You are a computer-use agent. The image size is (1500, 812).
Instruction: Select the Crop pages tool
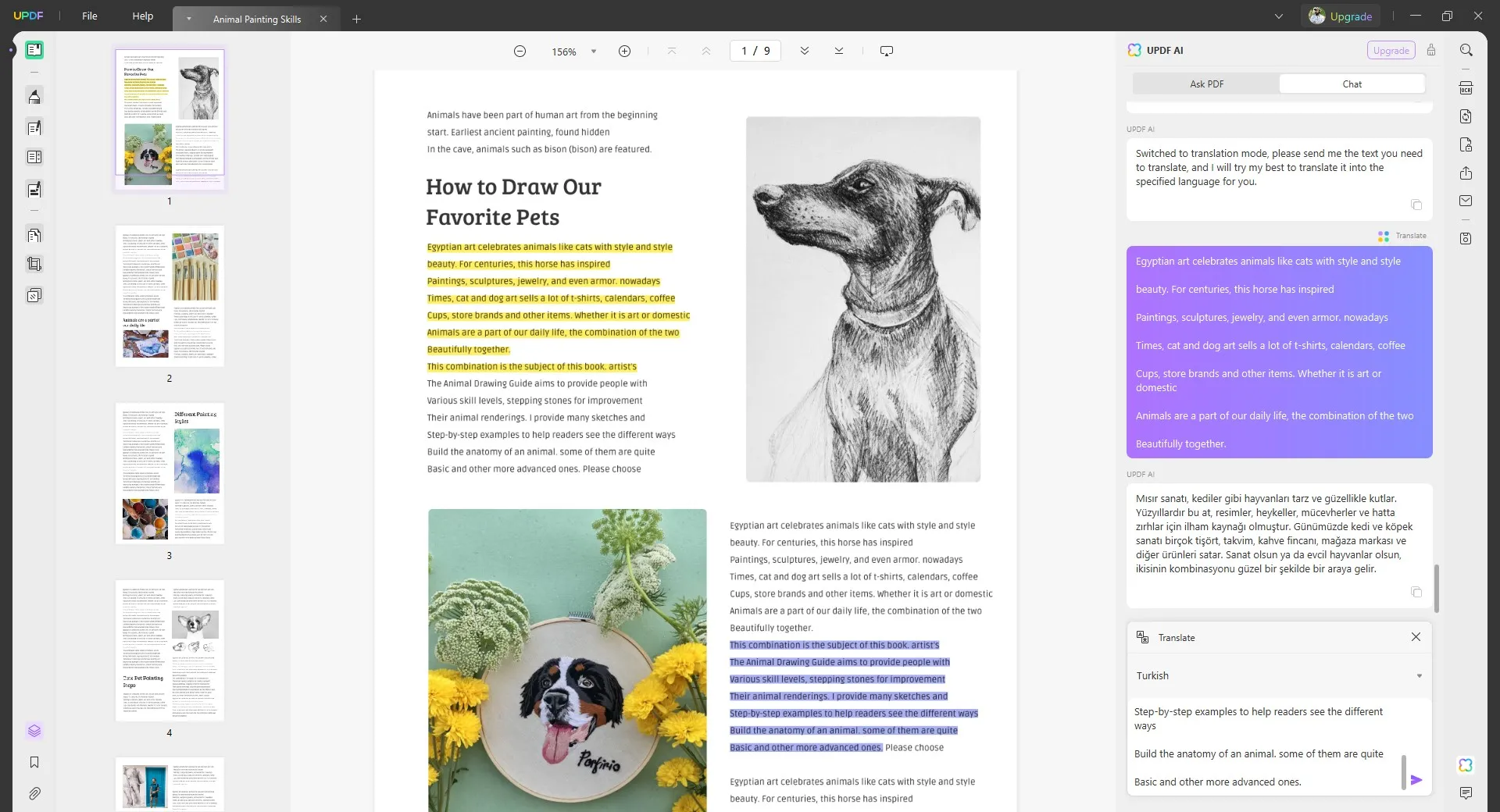34,264
